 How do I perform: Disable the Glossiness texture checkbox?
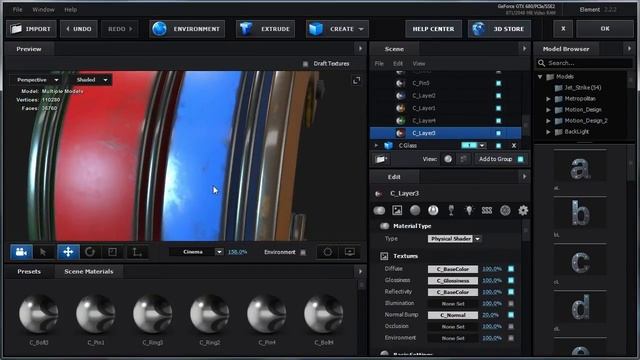[x=511, y=280]
